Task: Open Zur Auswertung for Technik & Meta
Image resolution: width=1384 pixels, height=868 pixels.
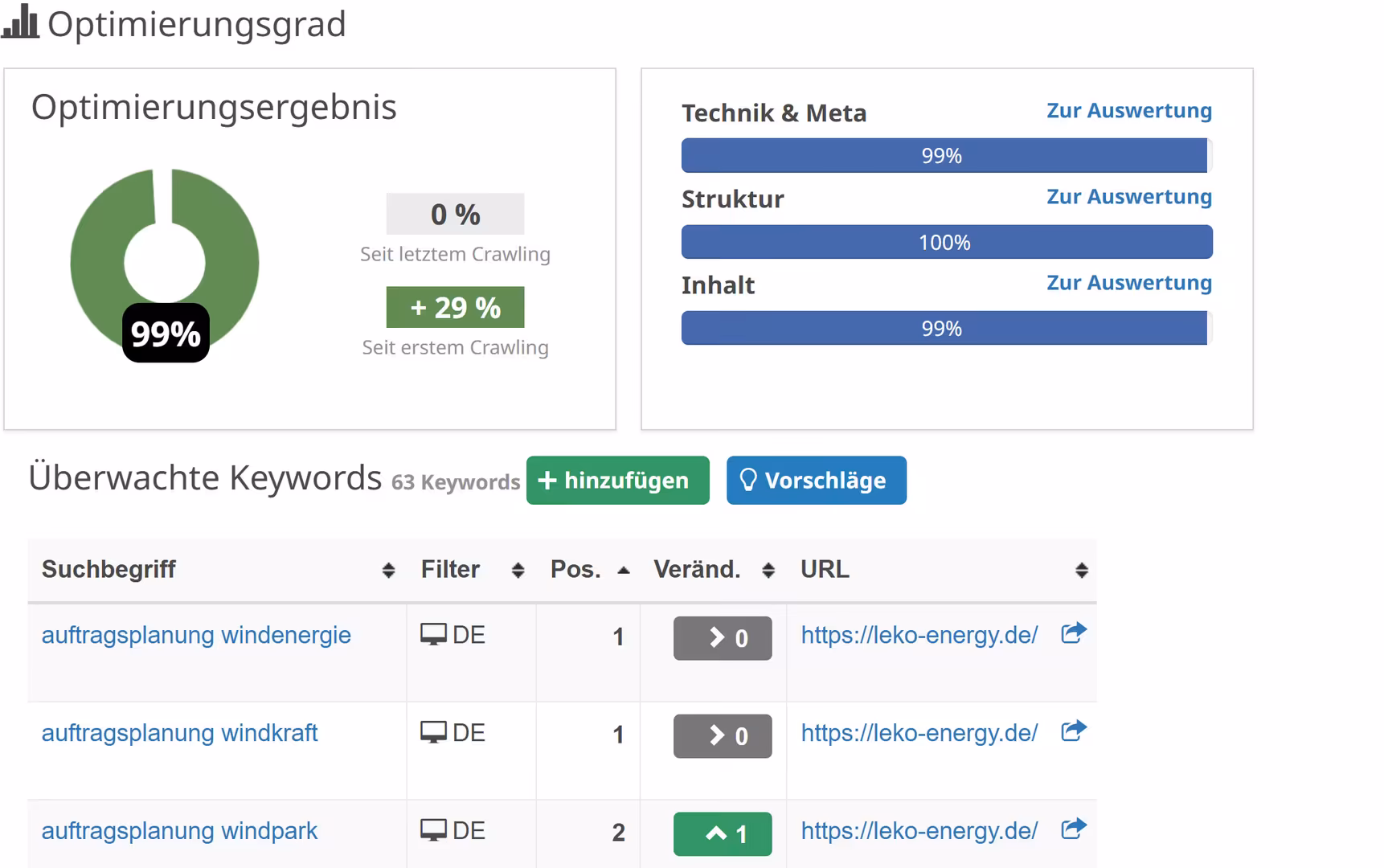Action: tap(1128, 110)
